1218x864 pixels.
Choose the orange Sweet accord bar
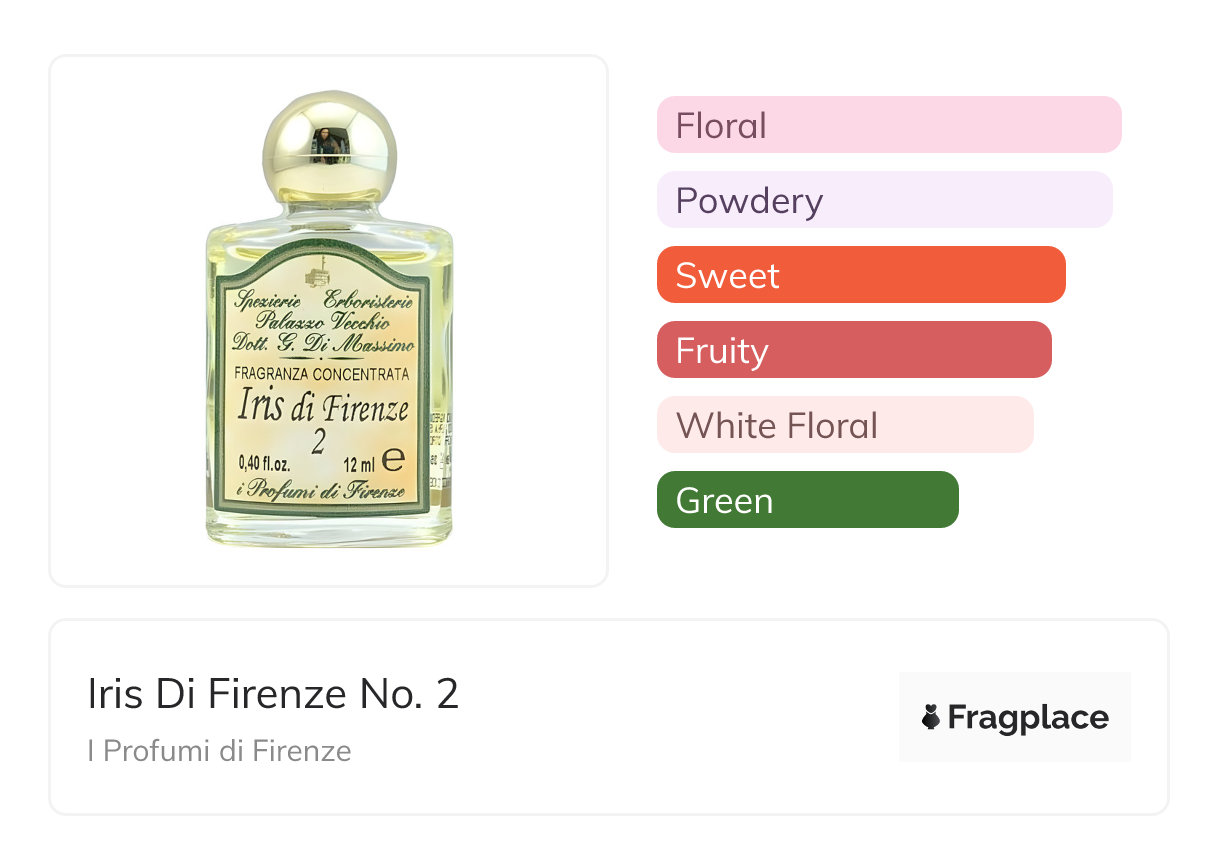(860, 275)
